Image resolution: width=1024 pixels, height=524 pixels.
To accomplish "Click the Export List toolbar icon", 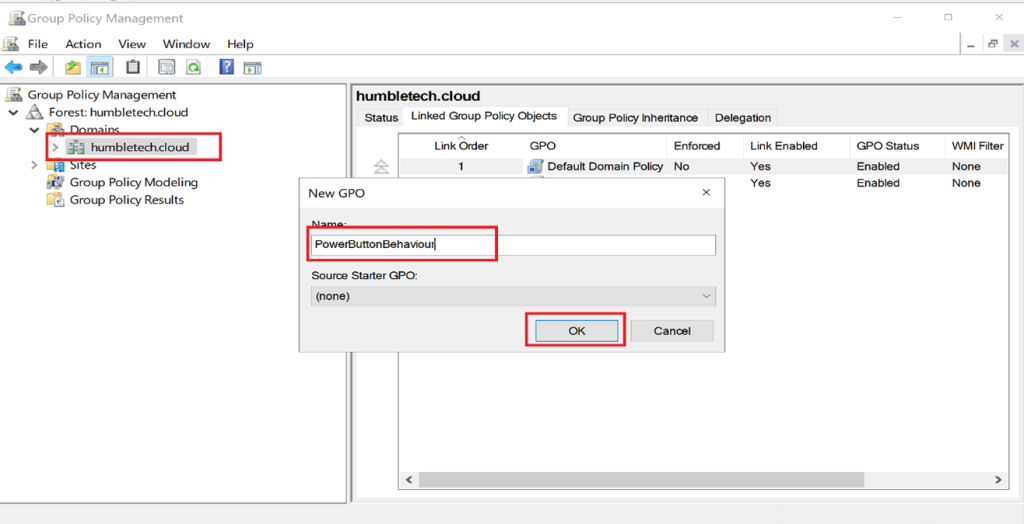I will pos(166,68).
